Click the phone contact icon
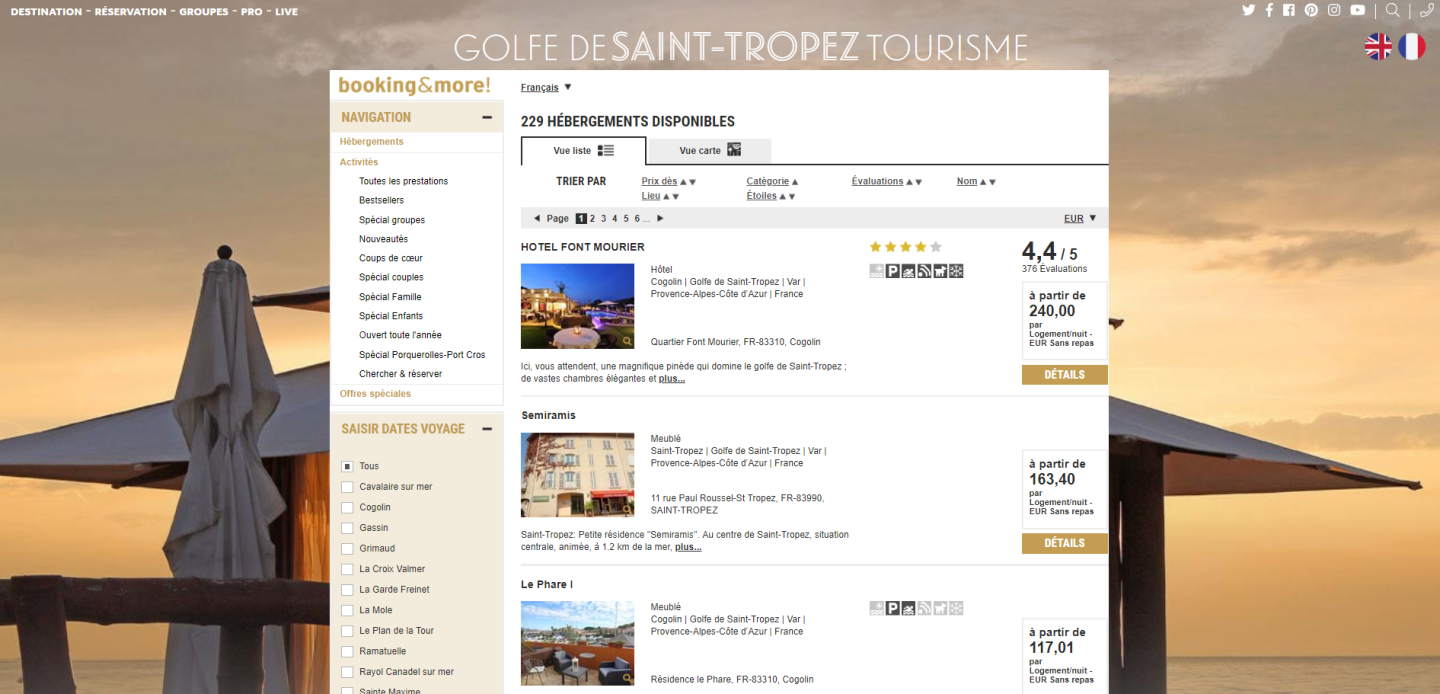This screenshot has width=1440, height=694. pos(1426,10)
